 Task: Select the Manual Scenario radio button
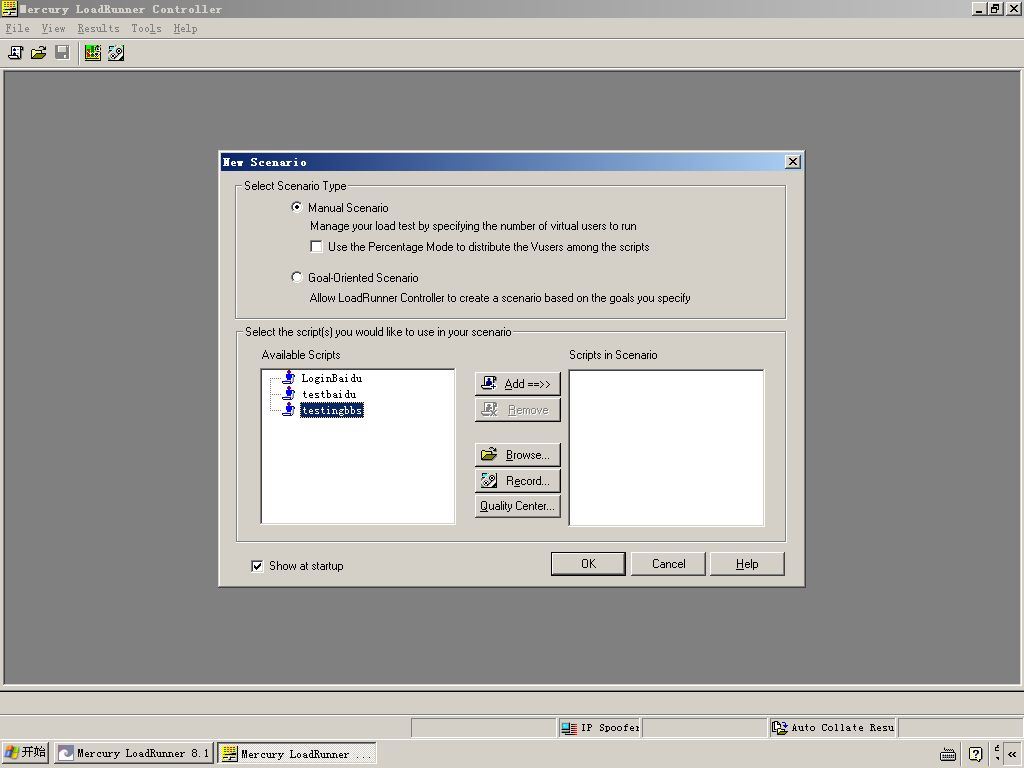pyautogui.click(x=296, y=207)
